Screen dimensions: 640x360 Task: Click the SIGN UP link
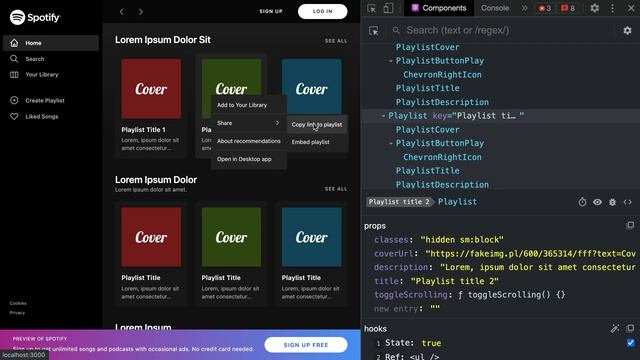pyautogui.click(x=271, y=11)
